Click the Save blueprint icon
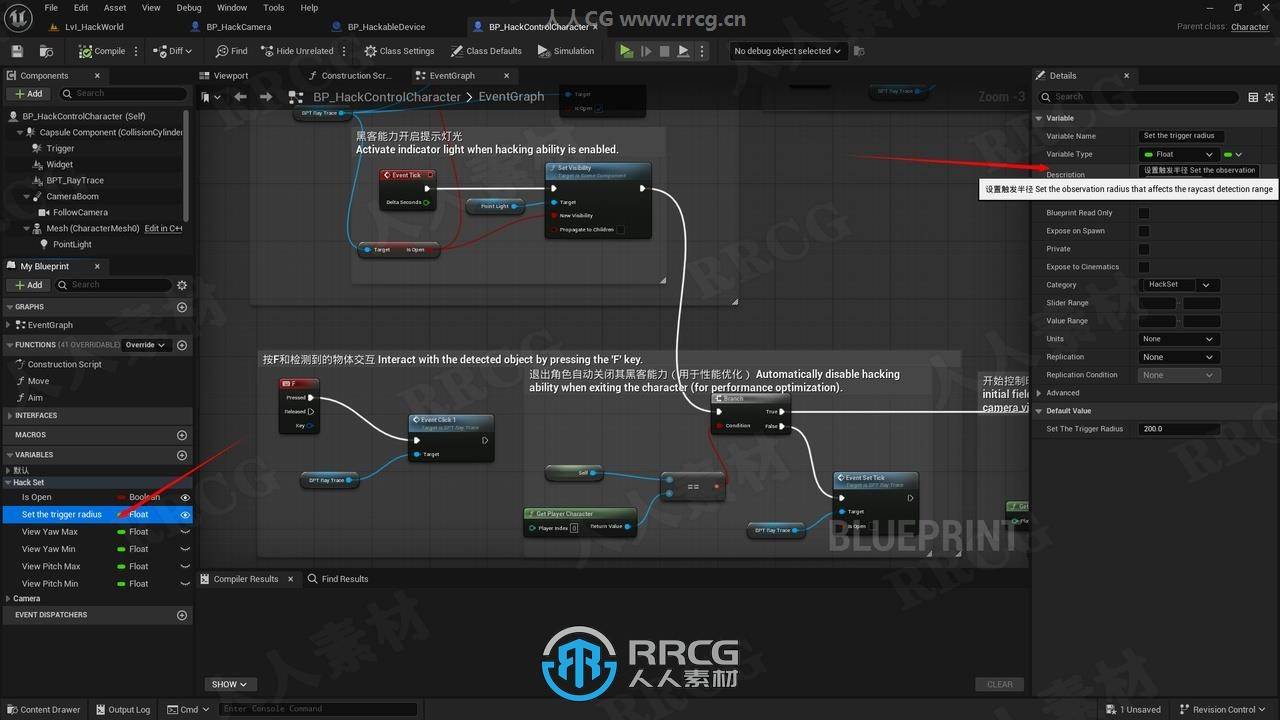Image resolution: width=1280 pixels, height=720 pixels. [17, 51]
